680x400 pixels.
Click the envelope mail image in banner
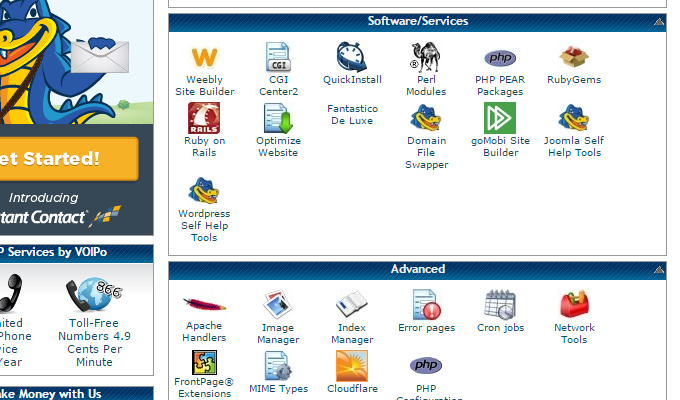100,55
